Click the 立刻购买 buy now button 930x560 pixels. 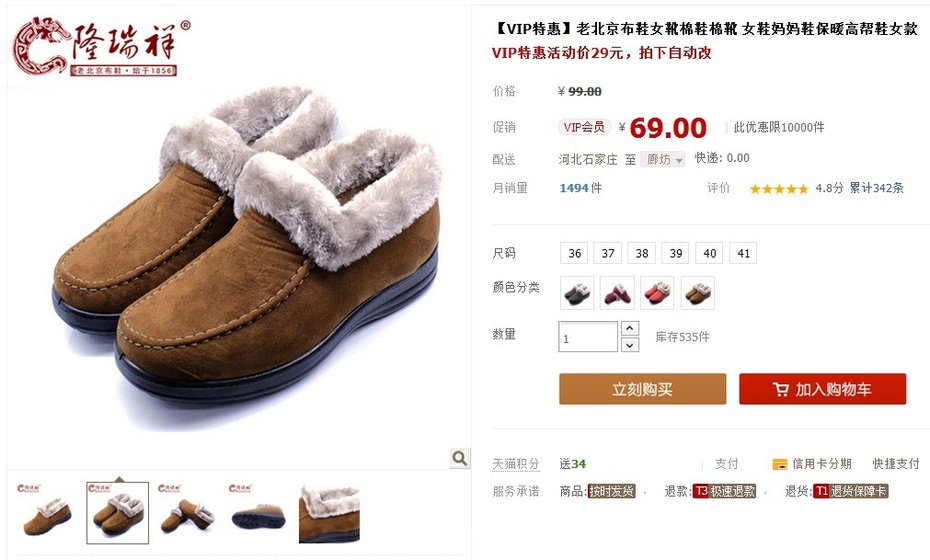642,389
